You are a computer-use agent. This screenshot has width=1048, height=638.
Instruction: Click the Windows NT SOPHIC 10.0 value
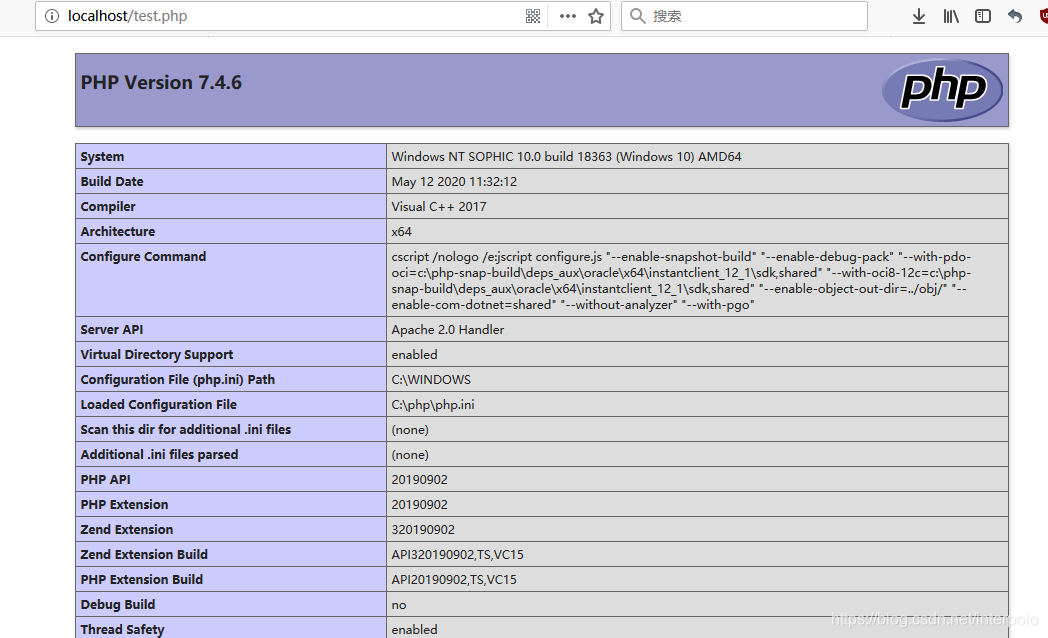tap(566, 156)
